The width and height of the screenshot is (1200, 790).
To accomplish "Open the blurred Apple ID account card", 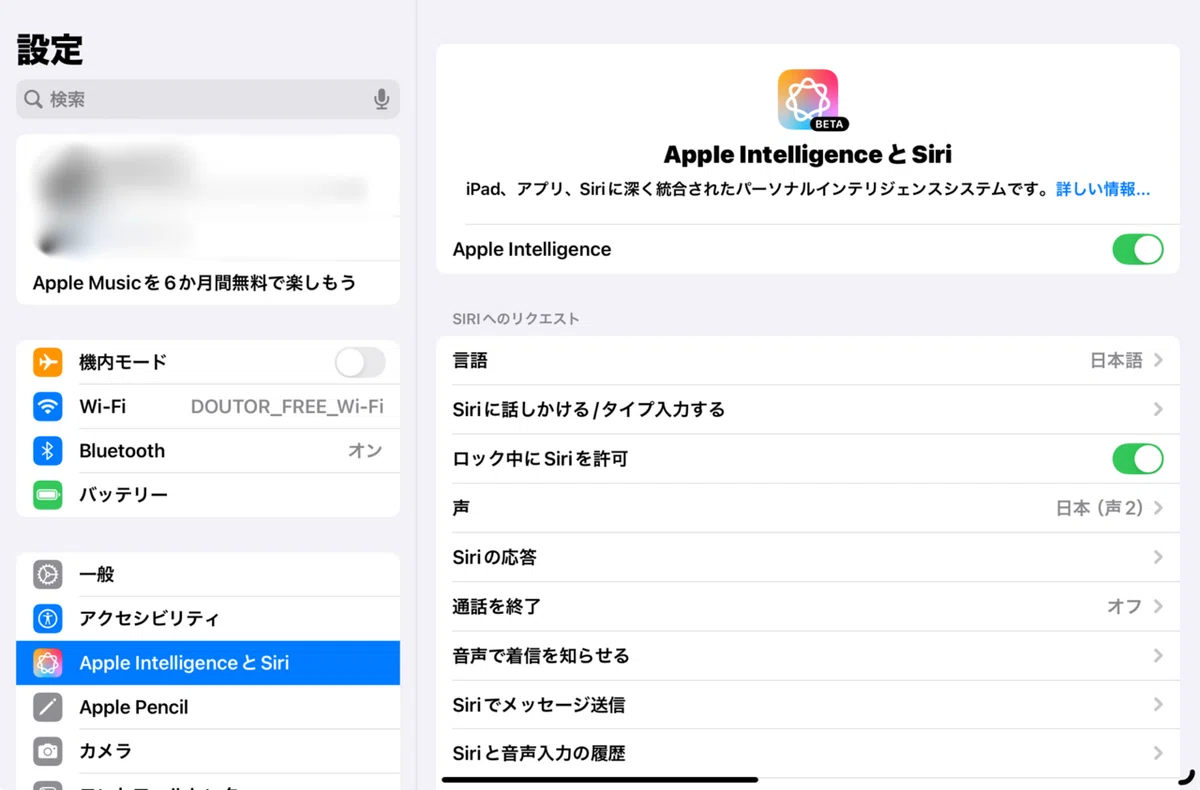I will [x=208, y=198].
